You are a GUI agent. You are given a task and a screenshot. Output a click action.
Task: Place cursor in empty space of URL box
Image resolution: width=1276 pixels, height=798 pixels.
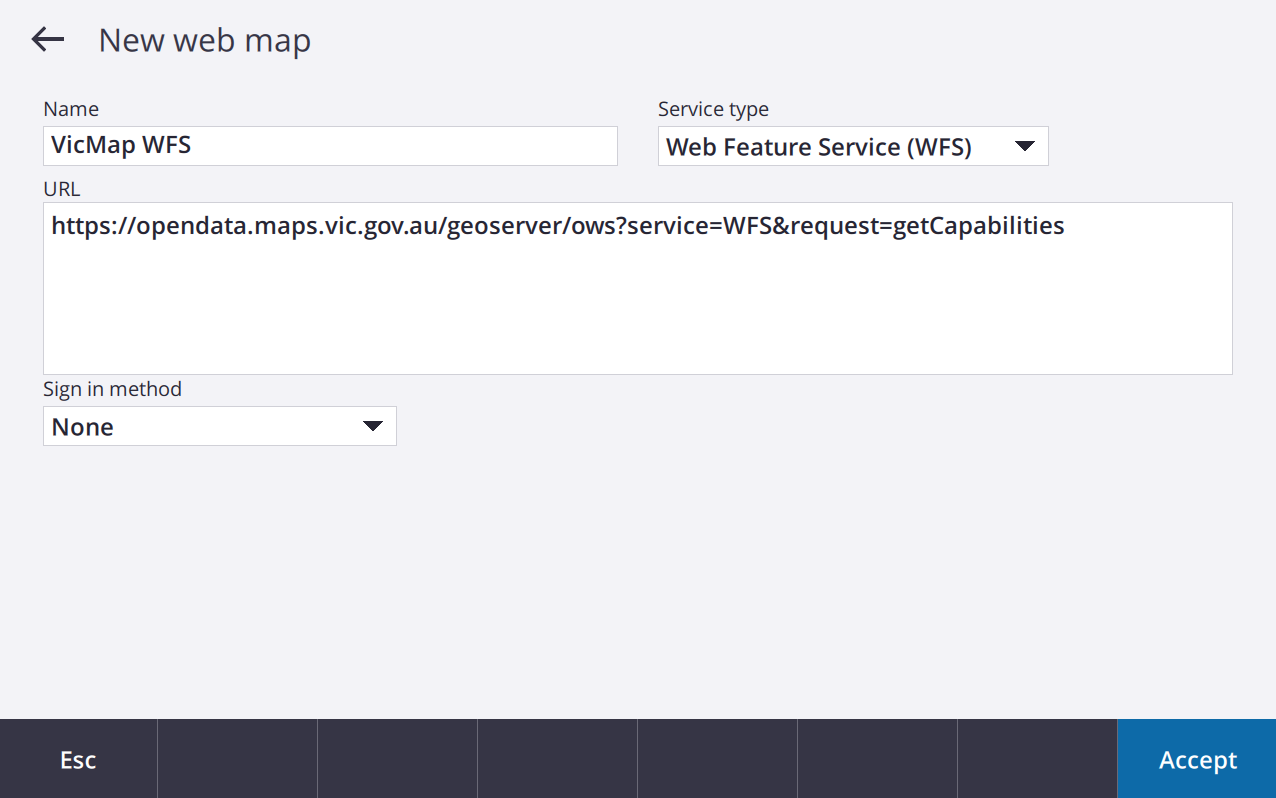click(x=637, y=310)
